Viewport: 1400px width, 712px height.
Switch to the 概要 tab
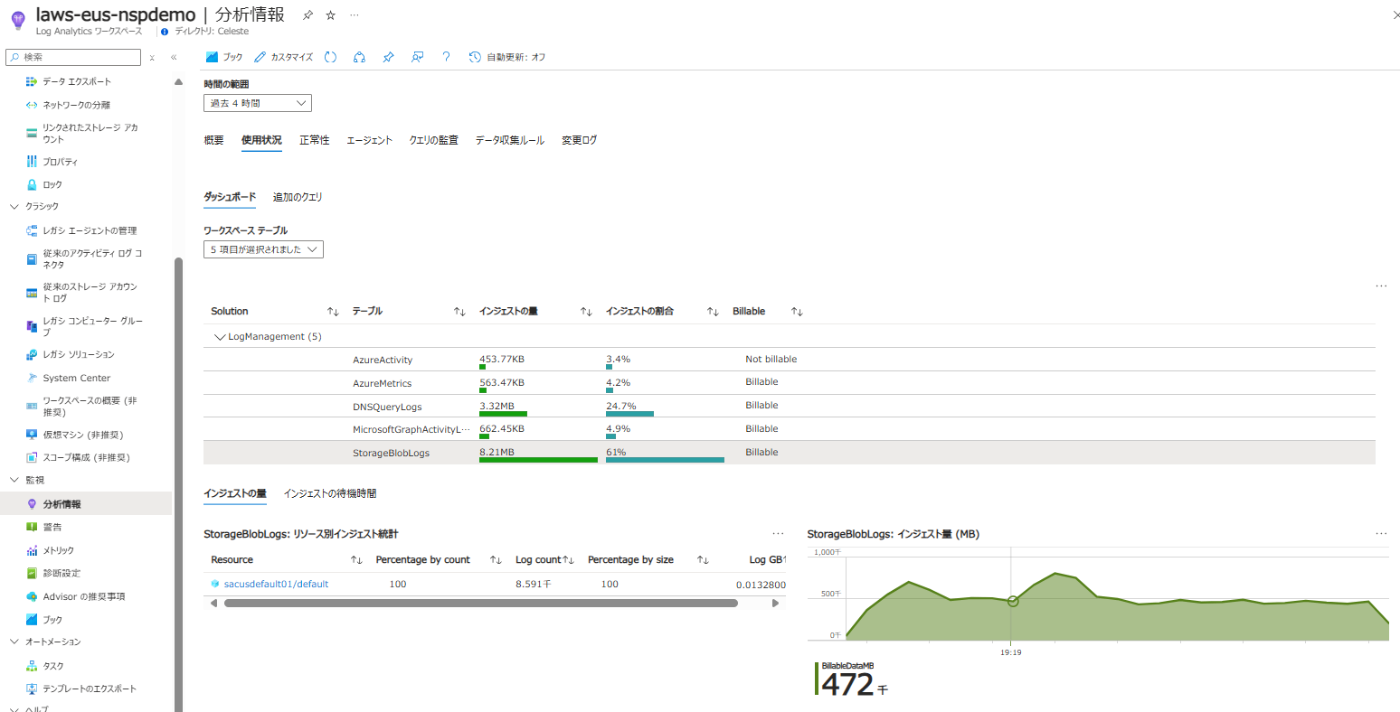click(214, 140)
